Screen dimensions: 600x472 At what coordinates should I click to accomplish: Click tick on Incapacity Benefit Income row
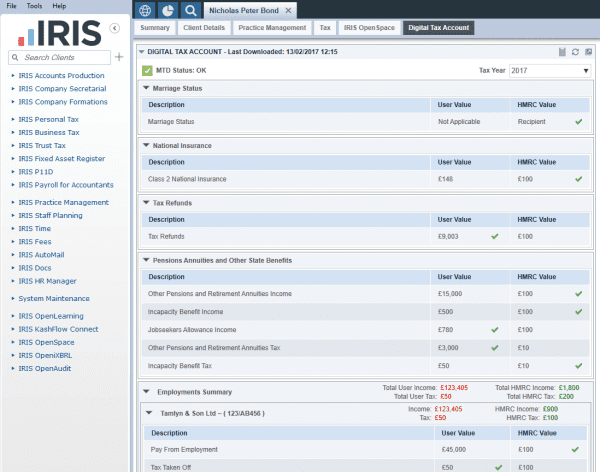(x=579, y=312)
